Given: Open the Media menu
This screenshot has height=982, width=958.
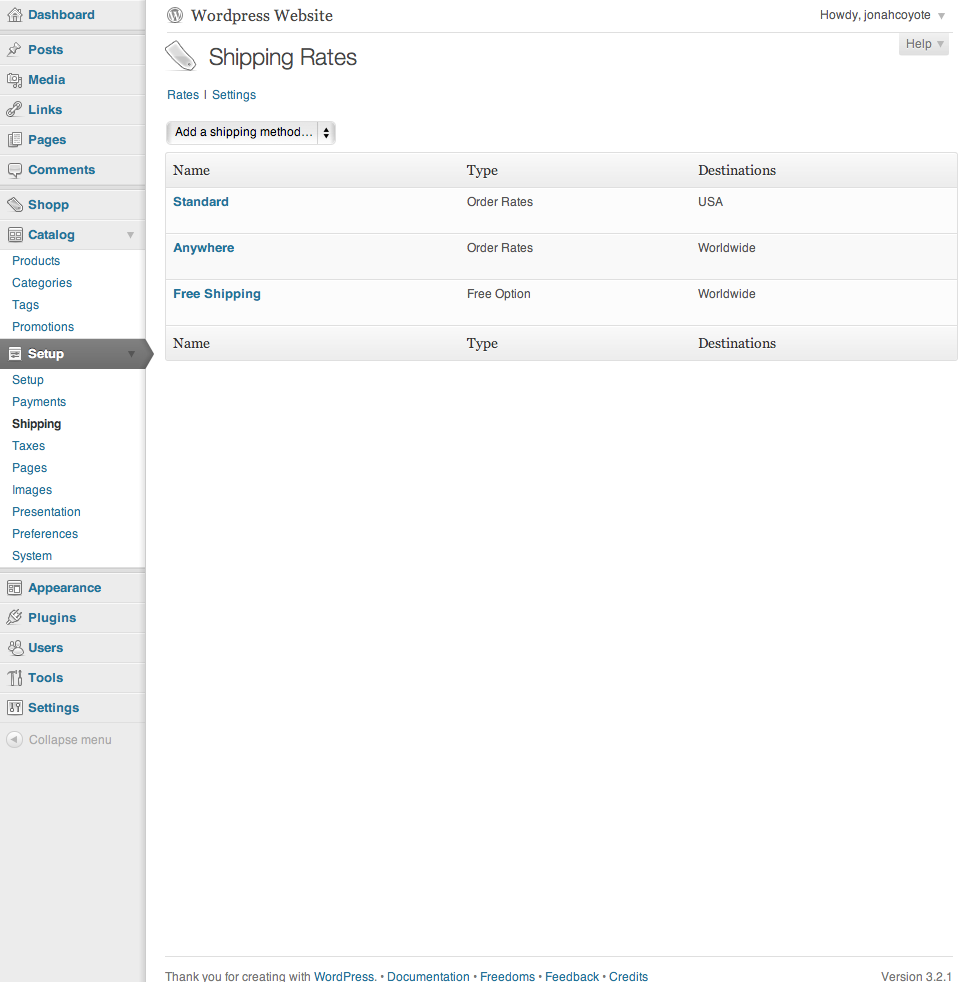Looking at the screenshot, I should (46, 80).
